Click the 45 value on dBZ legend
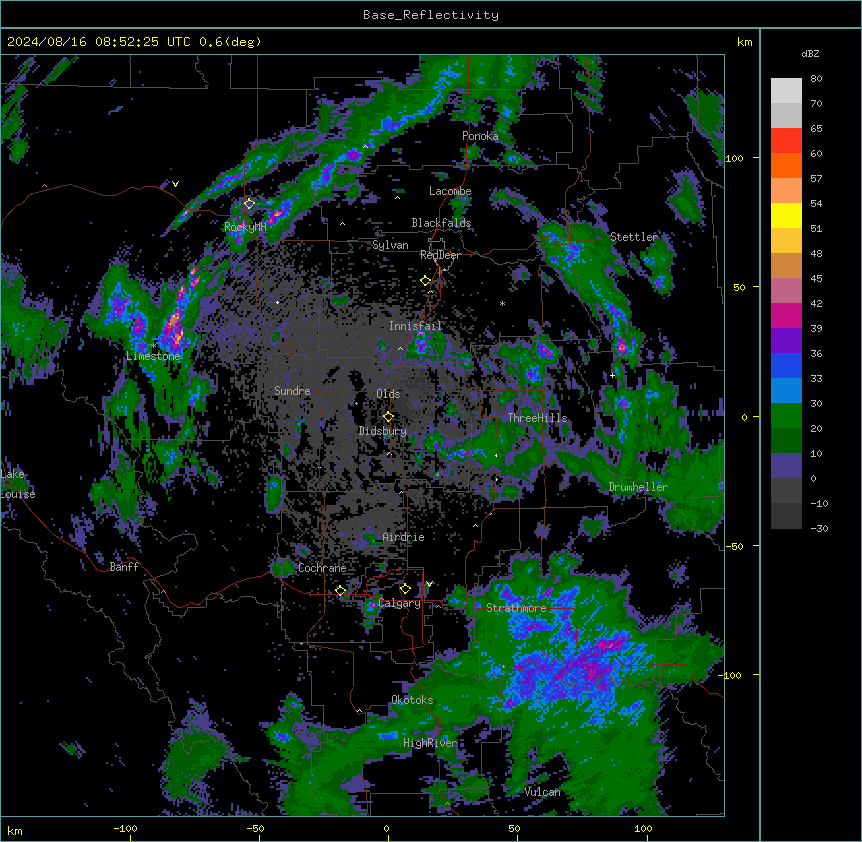 point(816,279)
